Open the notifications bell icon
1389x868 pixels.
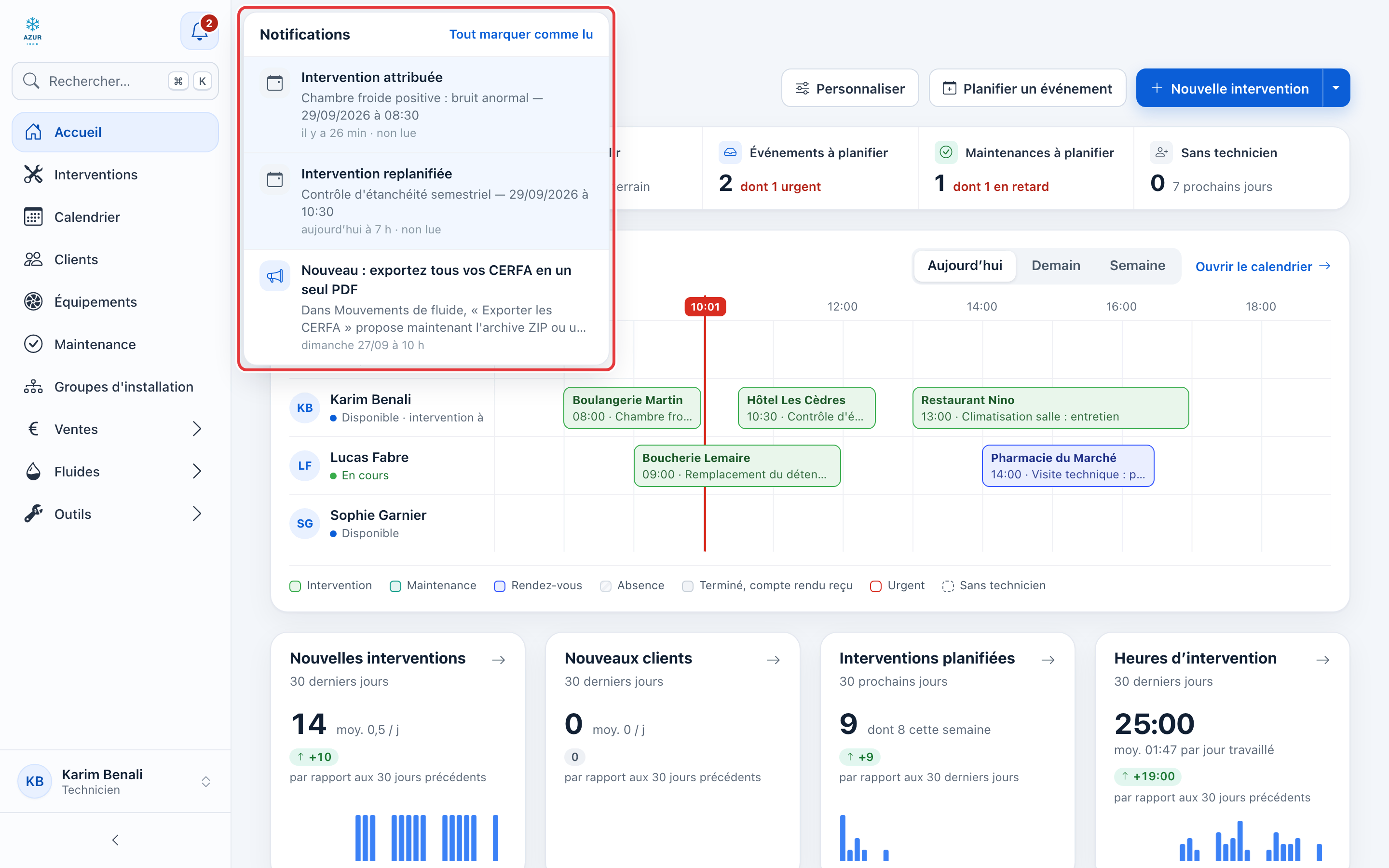199,31
